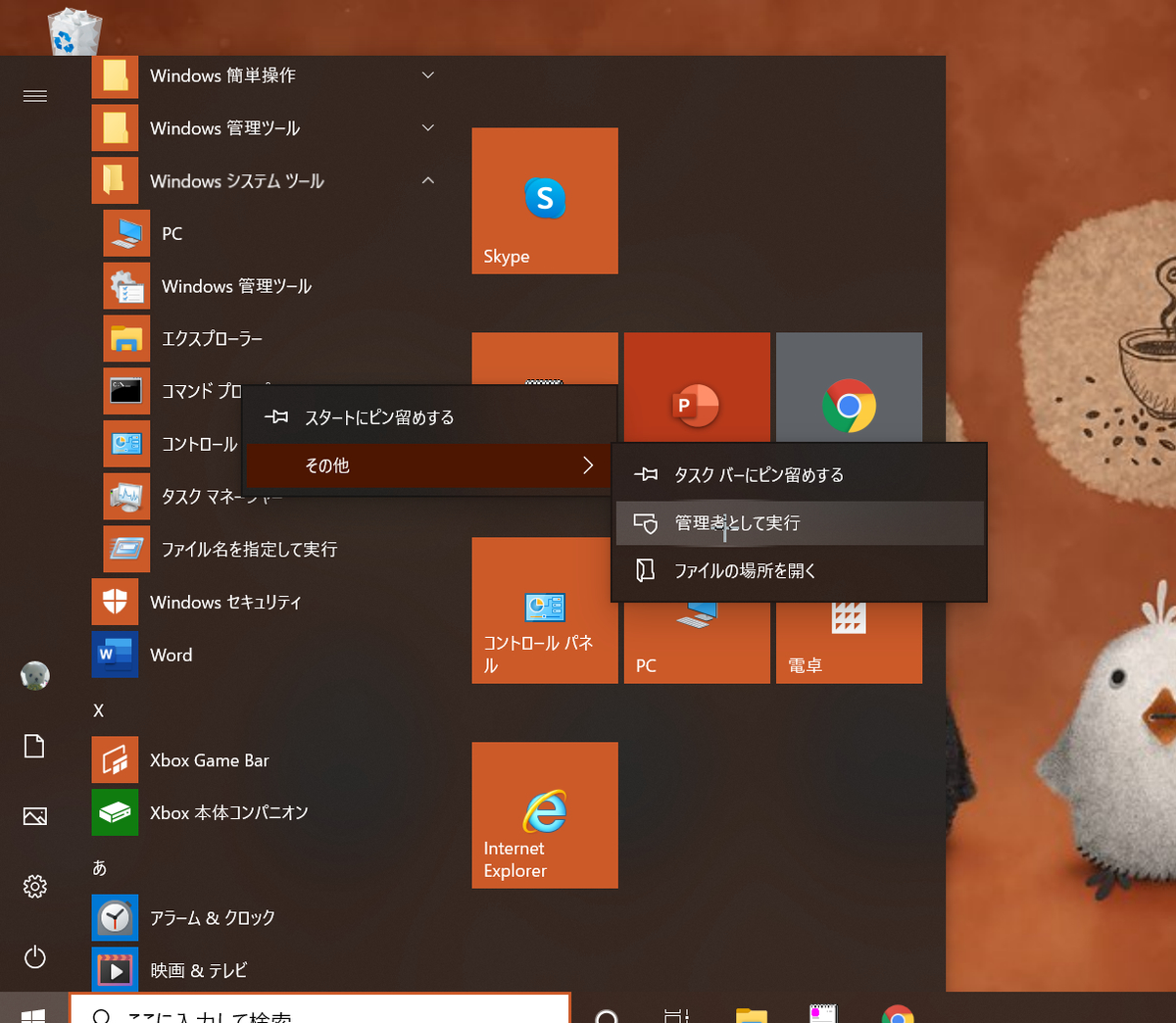
Task: Open the PC item icon in app list
Action: [126, 233]
